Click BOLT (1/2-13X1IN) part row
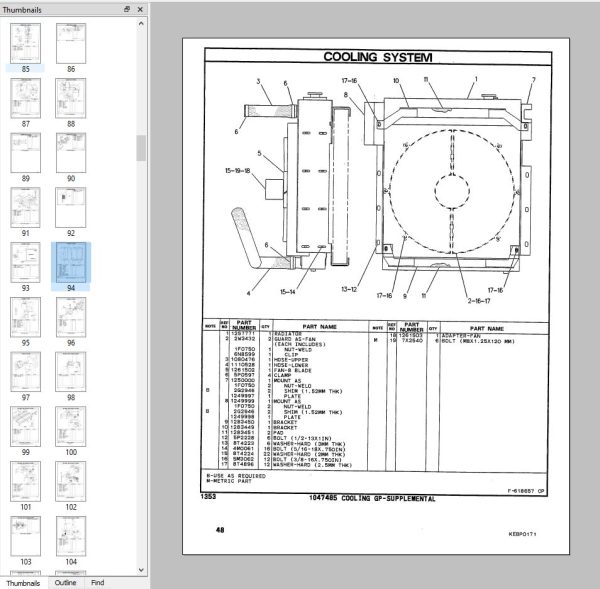This screenshot has width=600, height=589. [302, 438]
